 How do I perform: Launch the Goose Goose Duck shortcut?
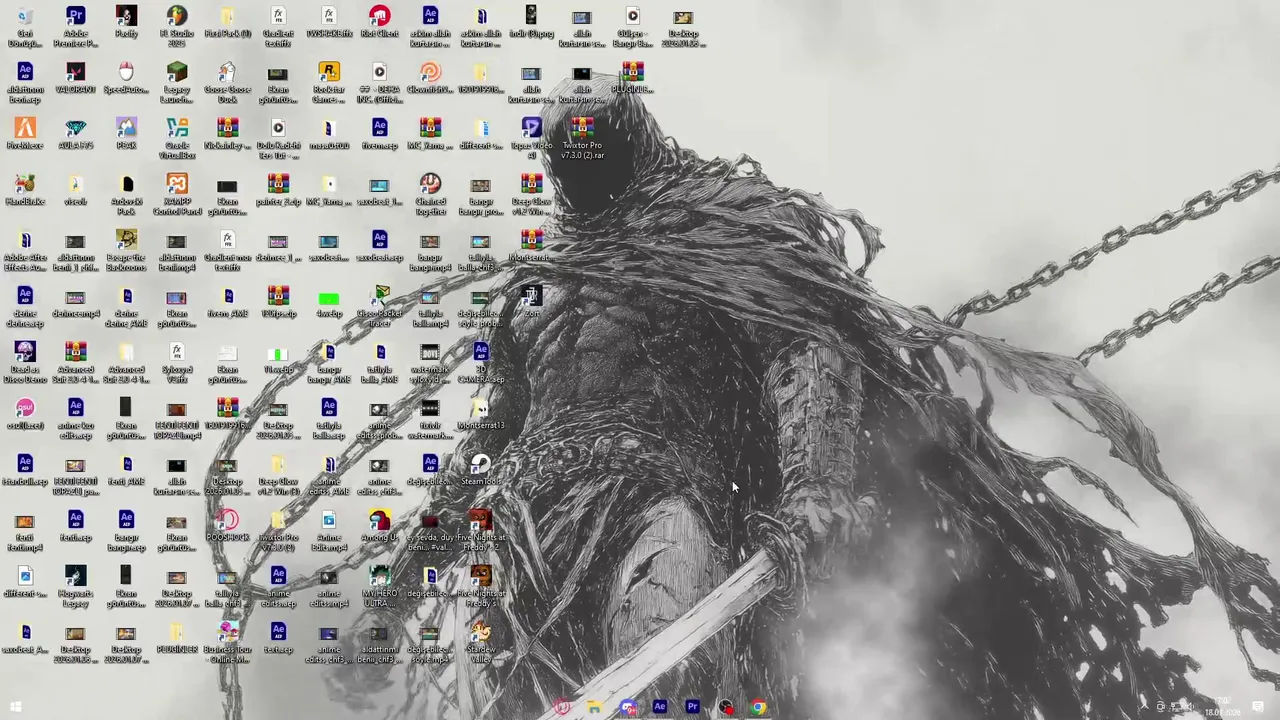(x=227, y=83)
